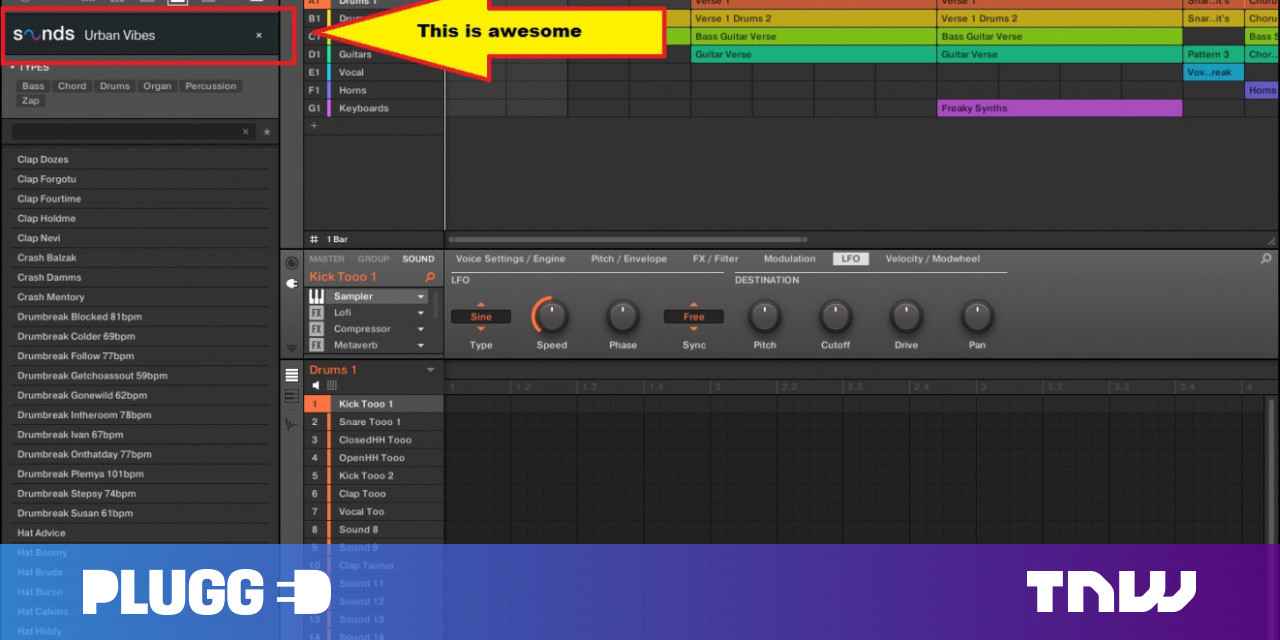Toggle the favorites star filter
Image resolution: width=1280 pixels, height=640 pixels.
pos(266,132)
